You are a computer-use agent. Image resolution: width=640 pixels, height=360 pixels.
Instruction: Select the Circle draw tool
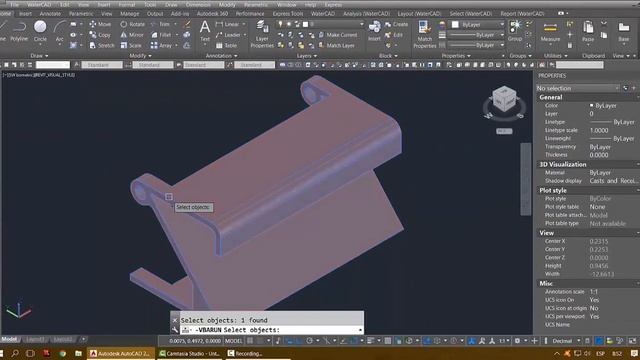pos(40,31)
